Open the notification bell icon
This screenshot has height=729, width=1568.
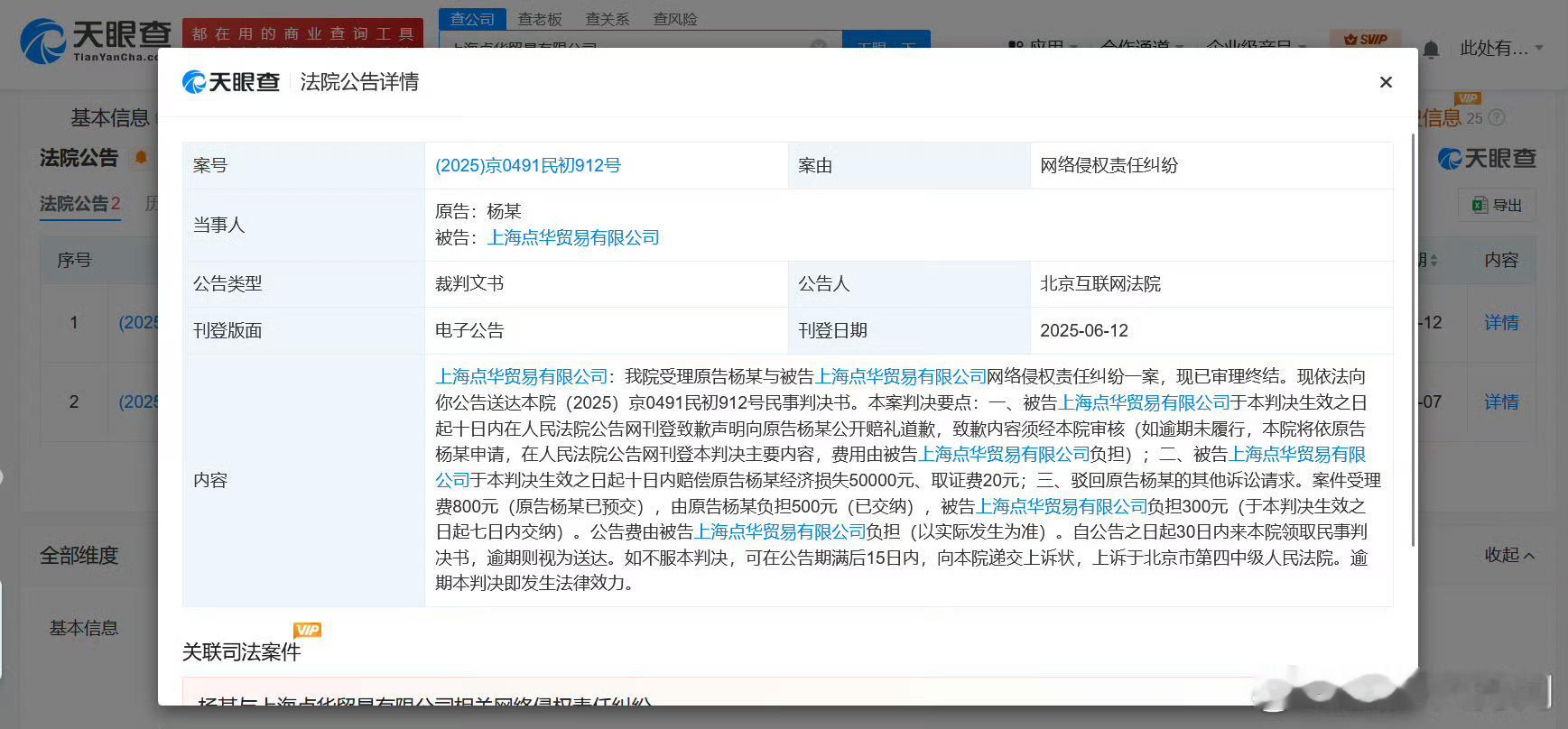(x=1431, y=49)
